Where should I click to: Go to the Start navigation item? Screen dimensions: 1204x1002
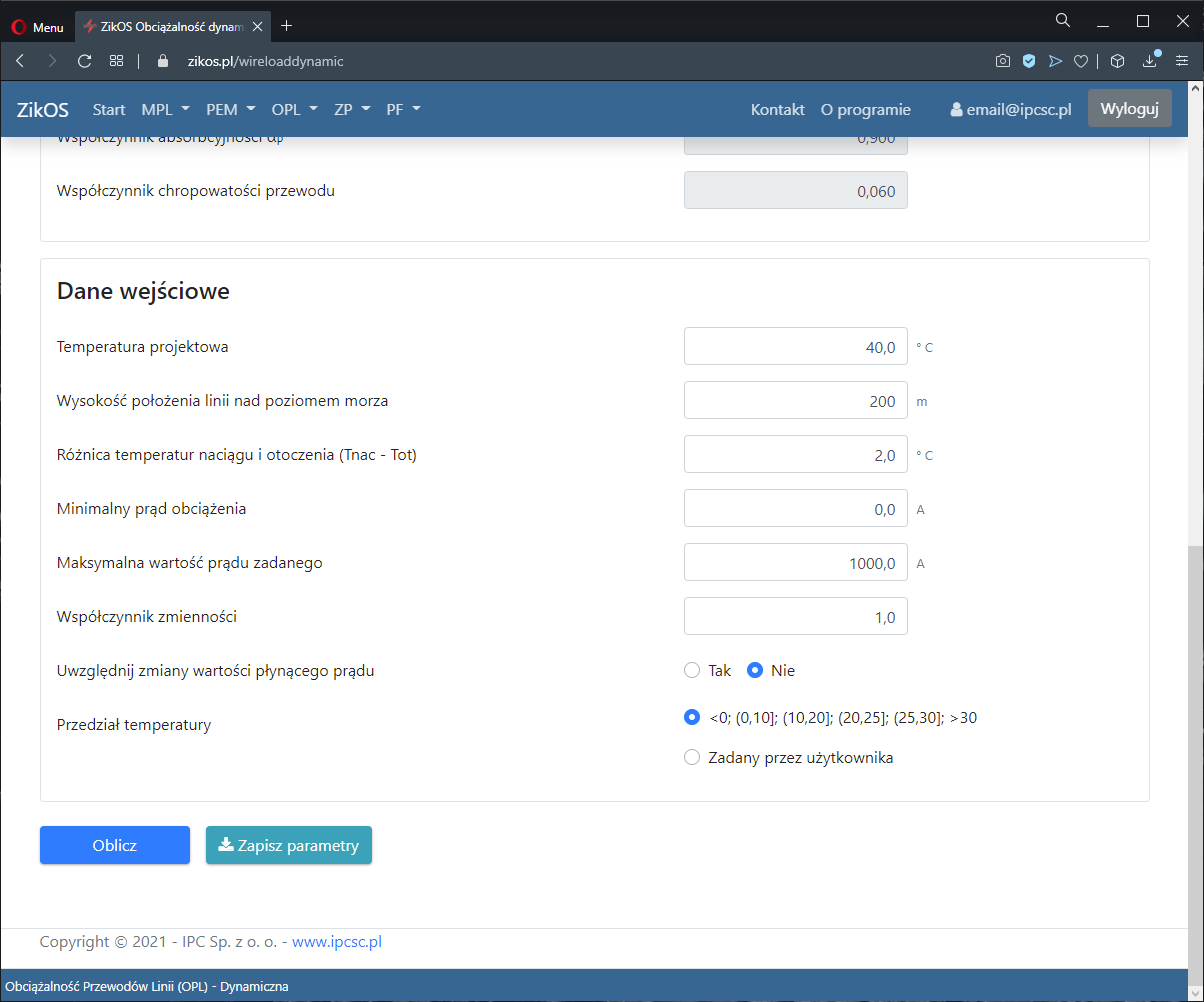(109, 109)
